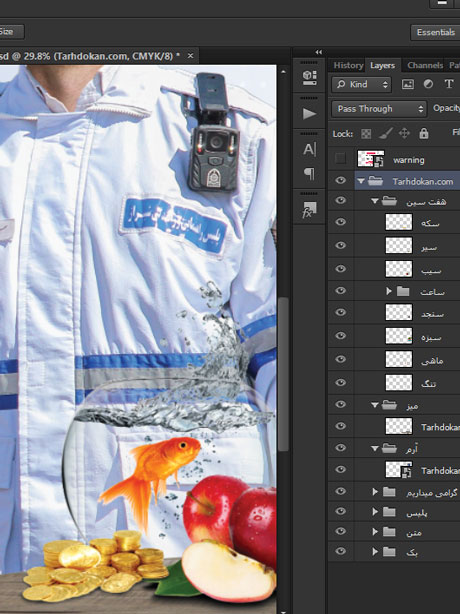Filter layers by type layers icon
The height and width of the screenshot is (614, 460).
pyautogui.click(x=449, y=84)
